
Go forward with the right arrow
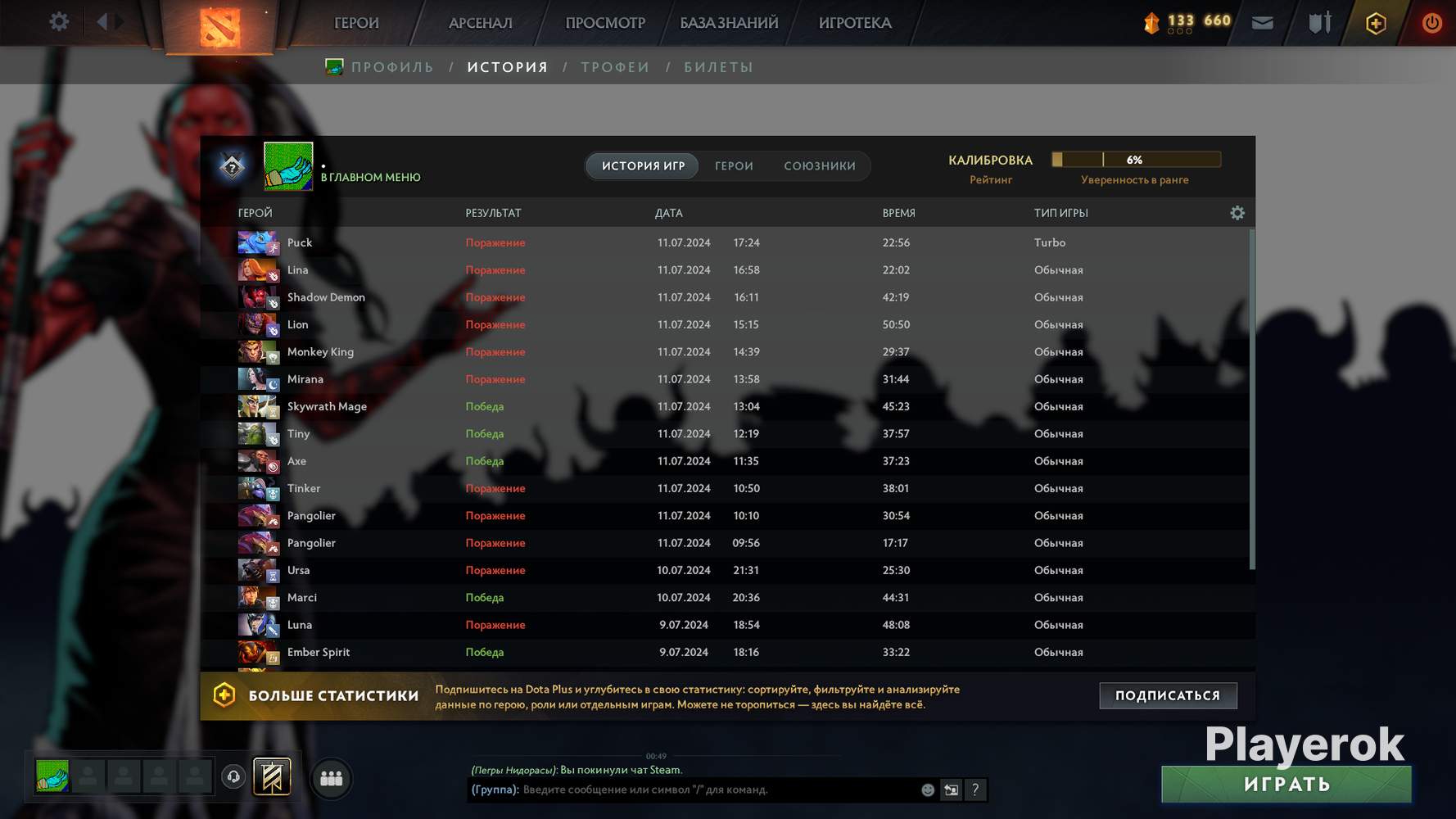point(120,21)
